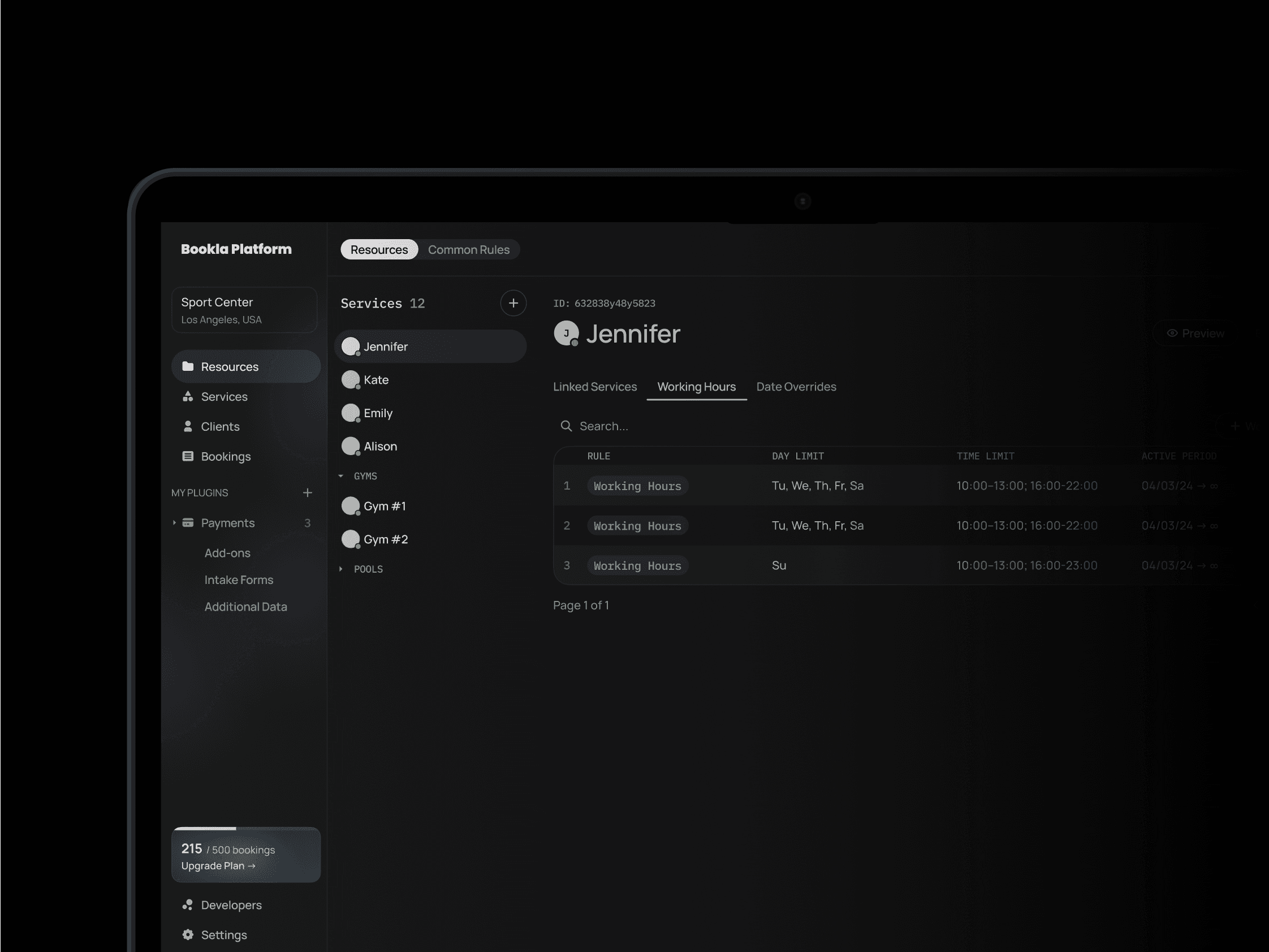Toggle Preview with the eye icon
The image size is (1269, 952).
[x=1172, y=333]
